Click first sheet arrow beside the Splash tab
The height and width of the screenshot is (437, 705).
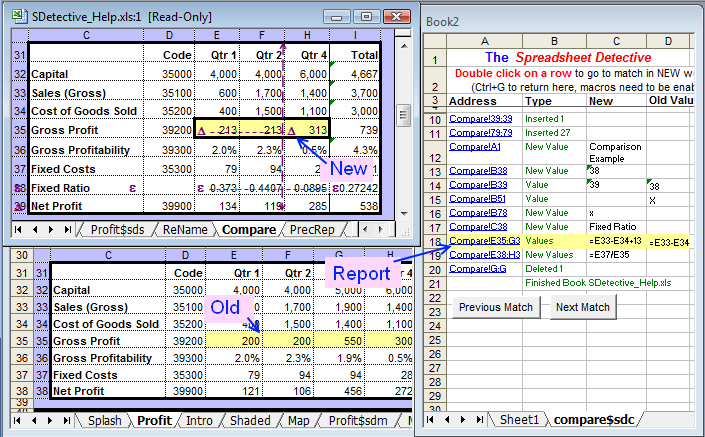click(x=17, y=421)
